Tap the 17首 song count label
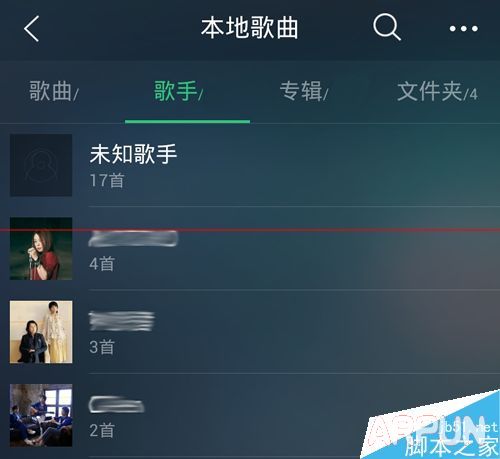 click(x=107, y=181)
